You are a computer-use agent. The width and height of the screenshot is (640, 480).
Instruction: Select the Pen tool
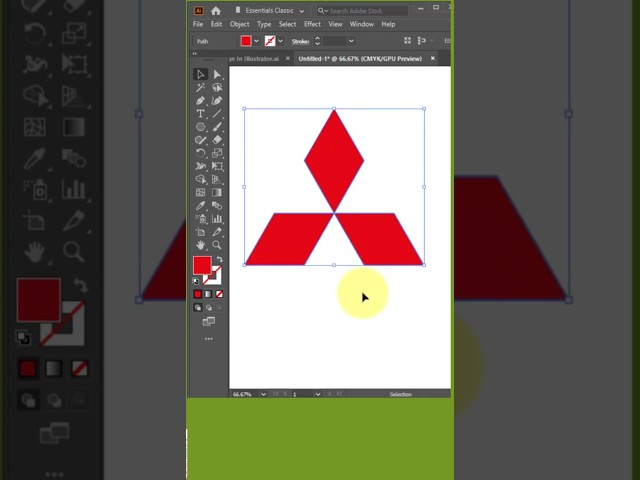point(200,100)
